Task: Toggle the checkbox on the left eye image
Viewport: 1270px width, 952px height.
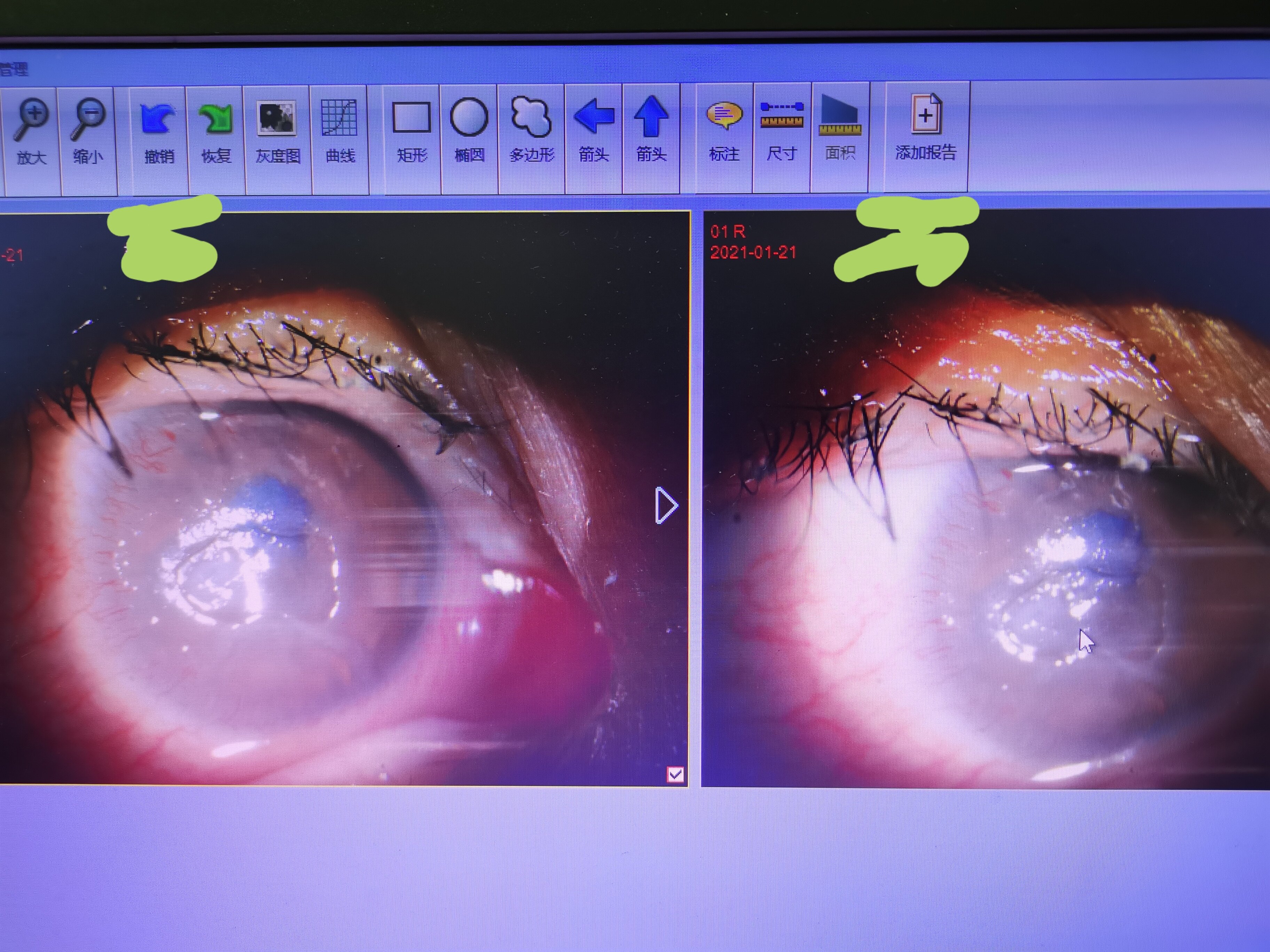Action: click(x=675, y=775)
